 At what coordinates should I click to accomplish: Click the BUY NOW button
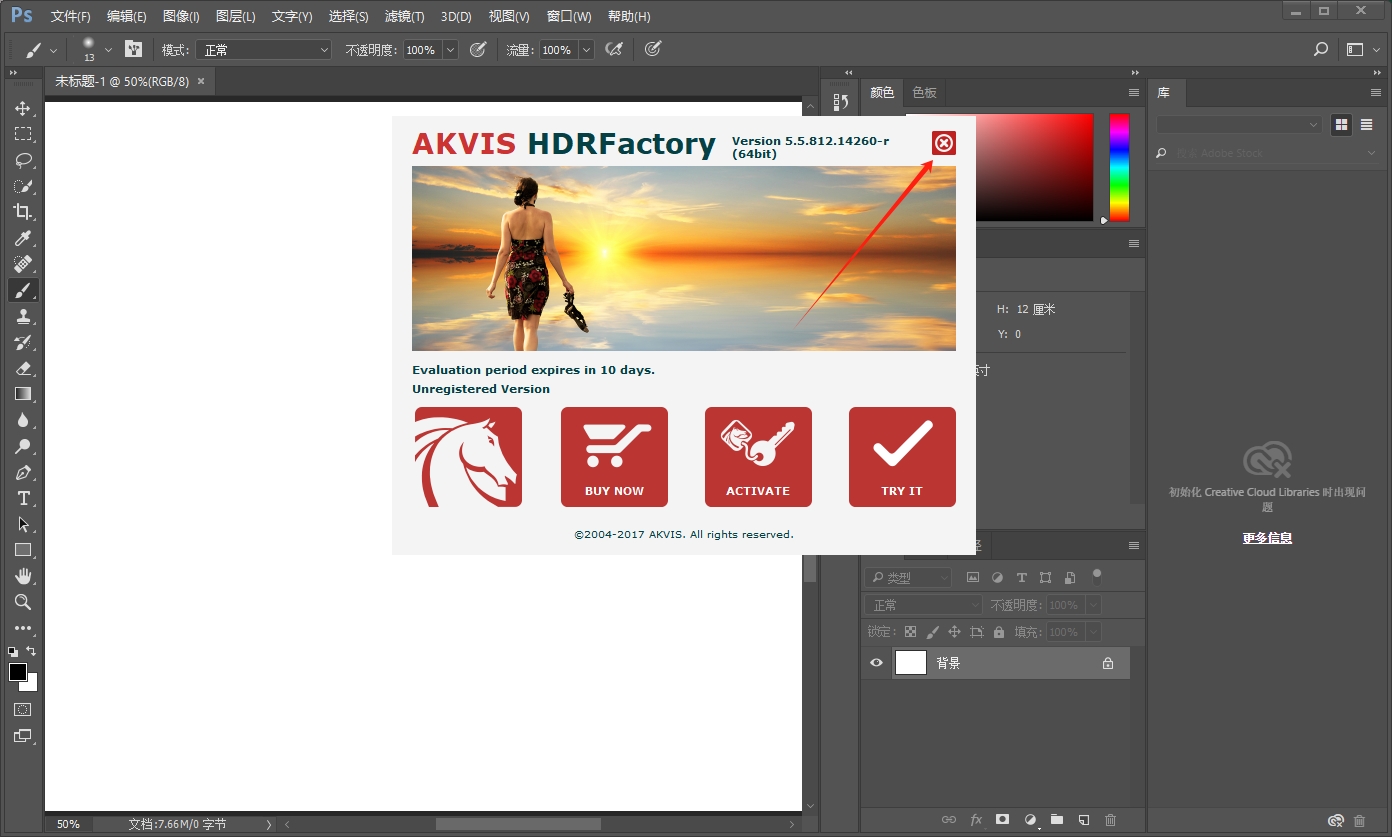click(x=614, y=457)
